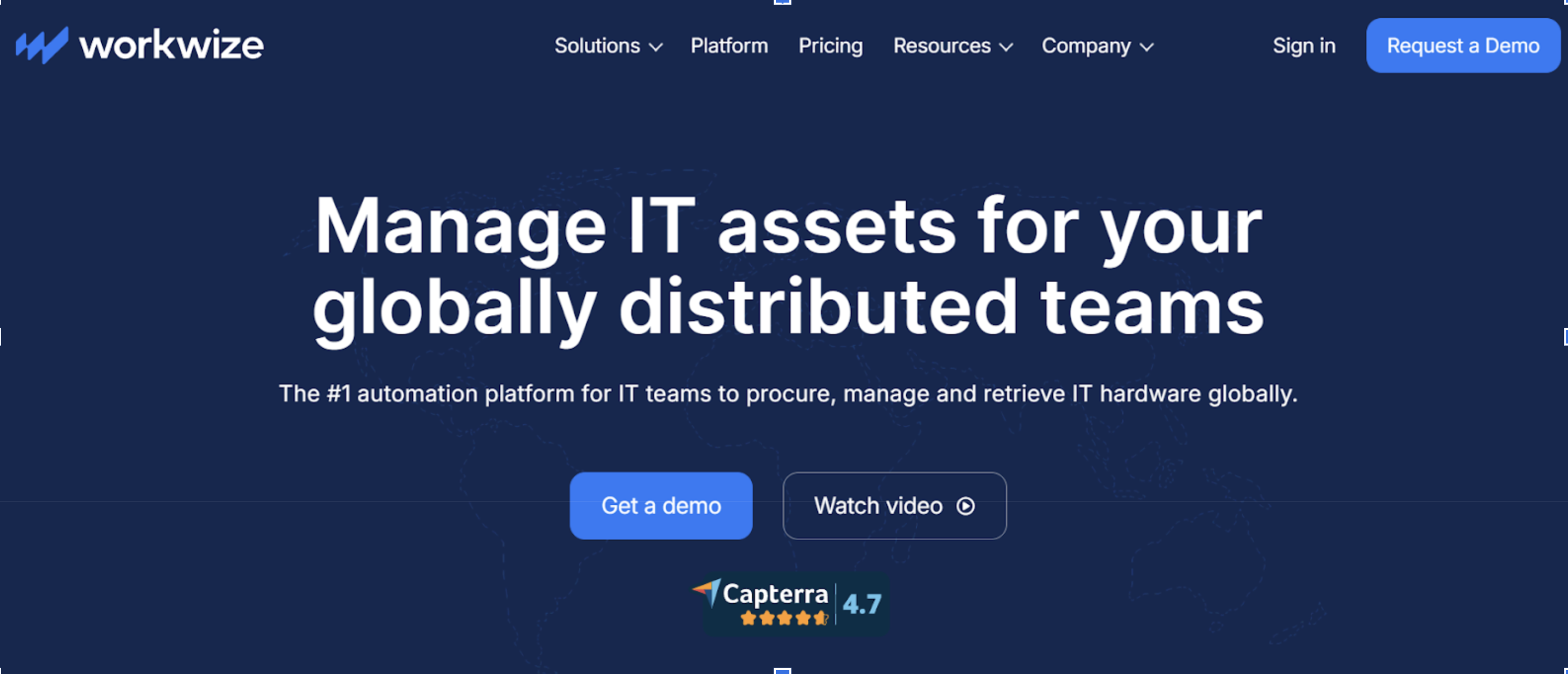
Task: Click the Watch video button
Action: (894, 506)
